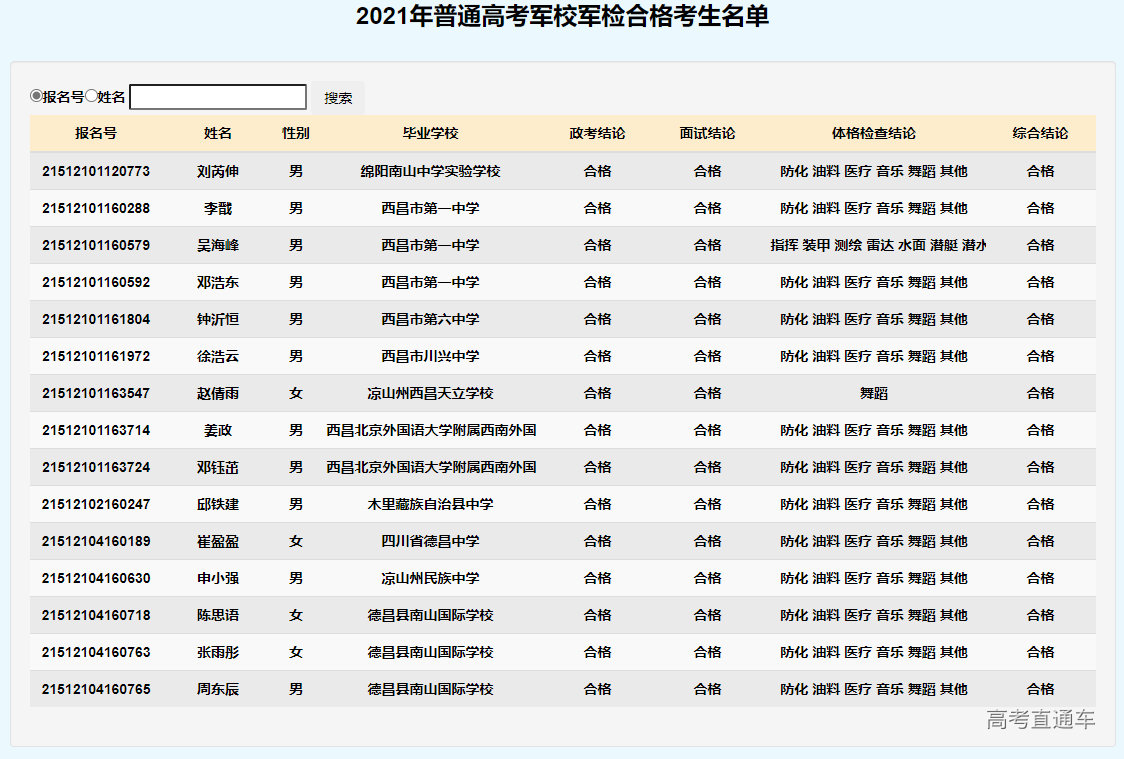Click the 毕业学校 column header

click(430, 133)
